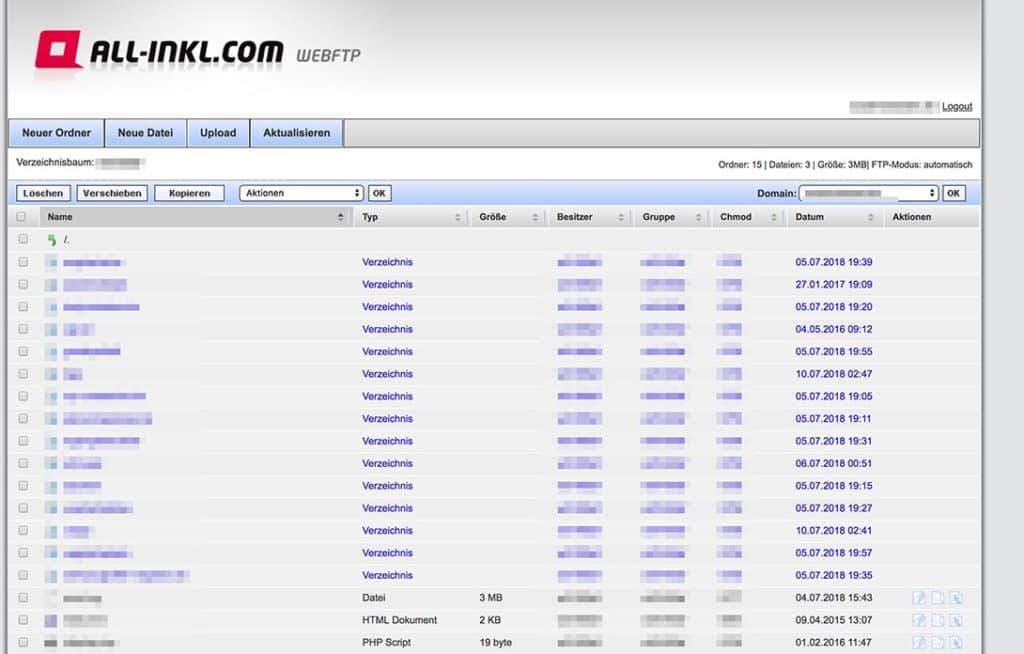Open the Upload tab
This screenshot has height=654, width=1024.
218,133
